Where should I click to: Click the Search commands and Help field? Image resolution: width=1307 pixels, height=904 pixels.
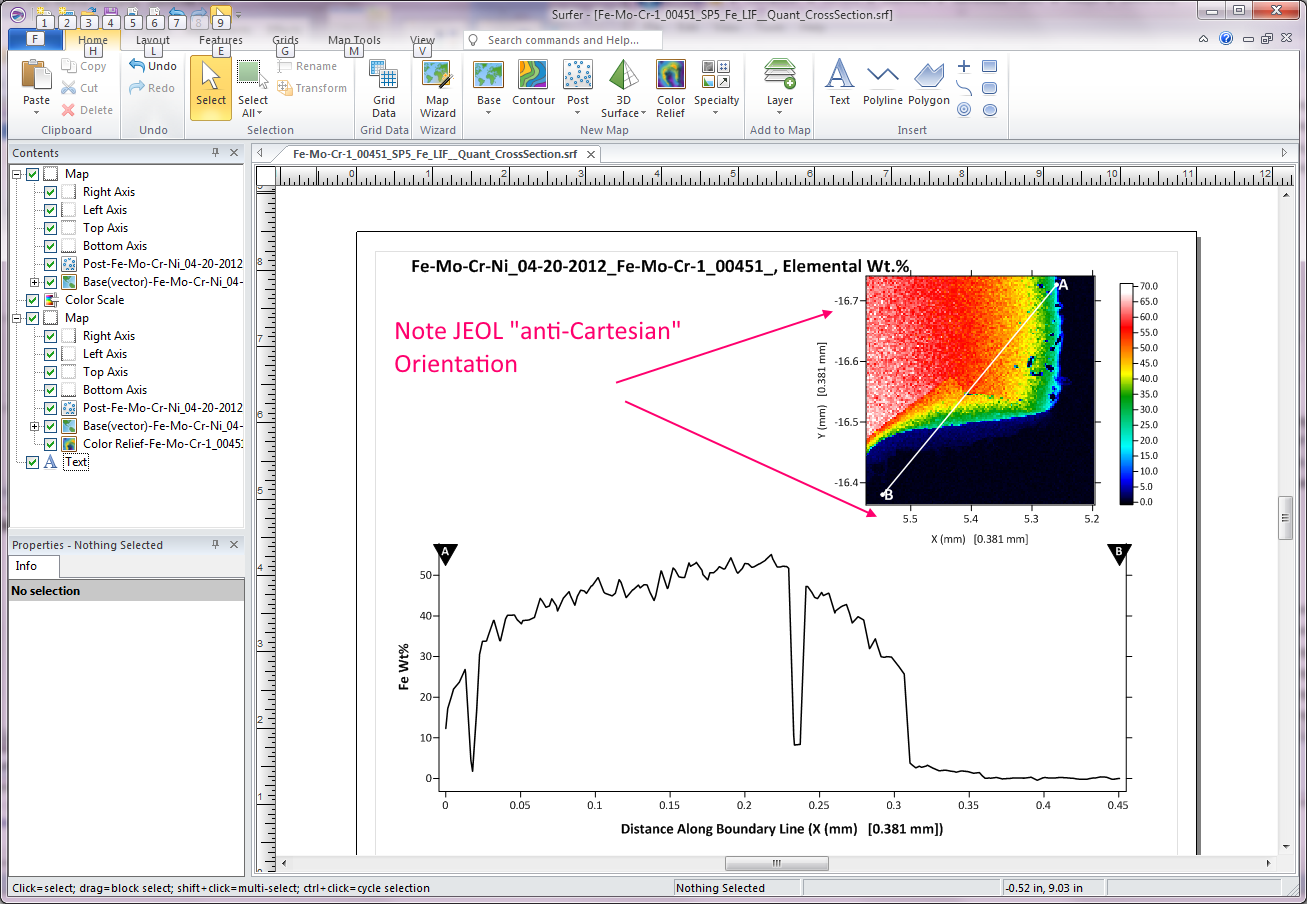[565, 40]
